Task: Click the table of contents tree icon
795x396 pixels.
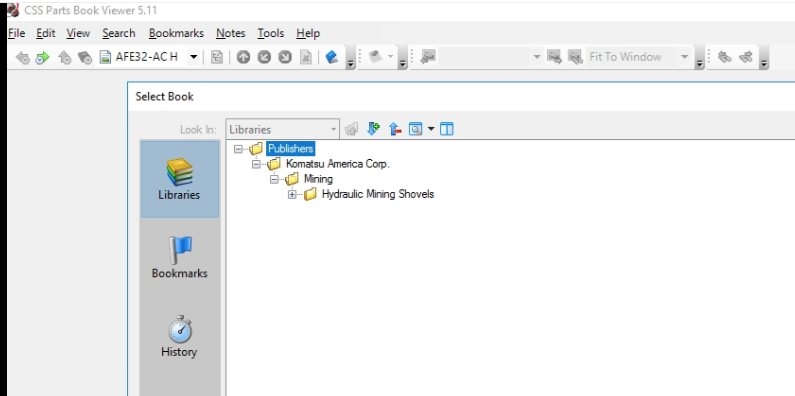Action: coord(216,57)
